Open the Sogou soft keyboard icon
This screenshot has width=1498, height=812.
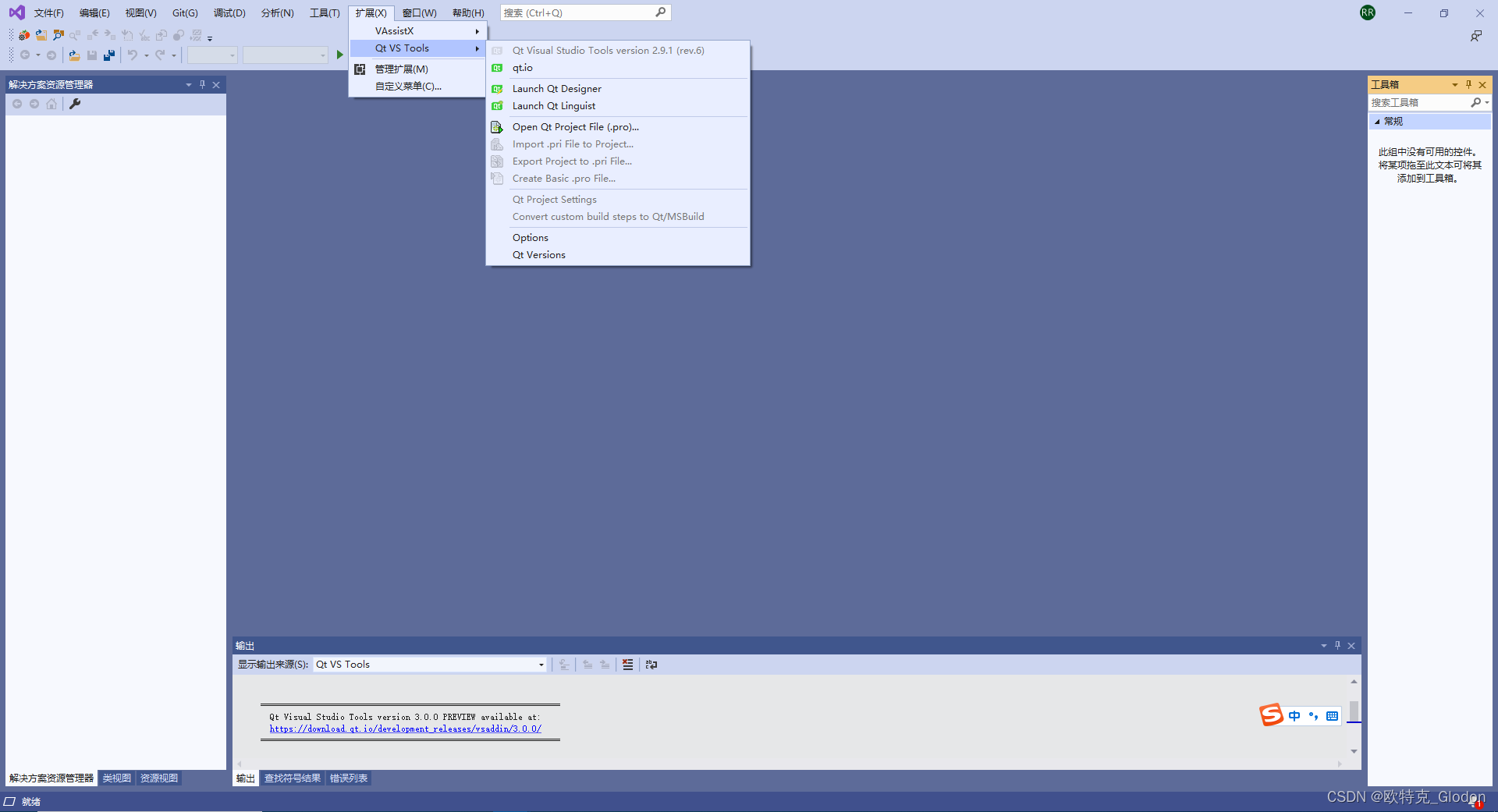pos(1332,716)
